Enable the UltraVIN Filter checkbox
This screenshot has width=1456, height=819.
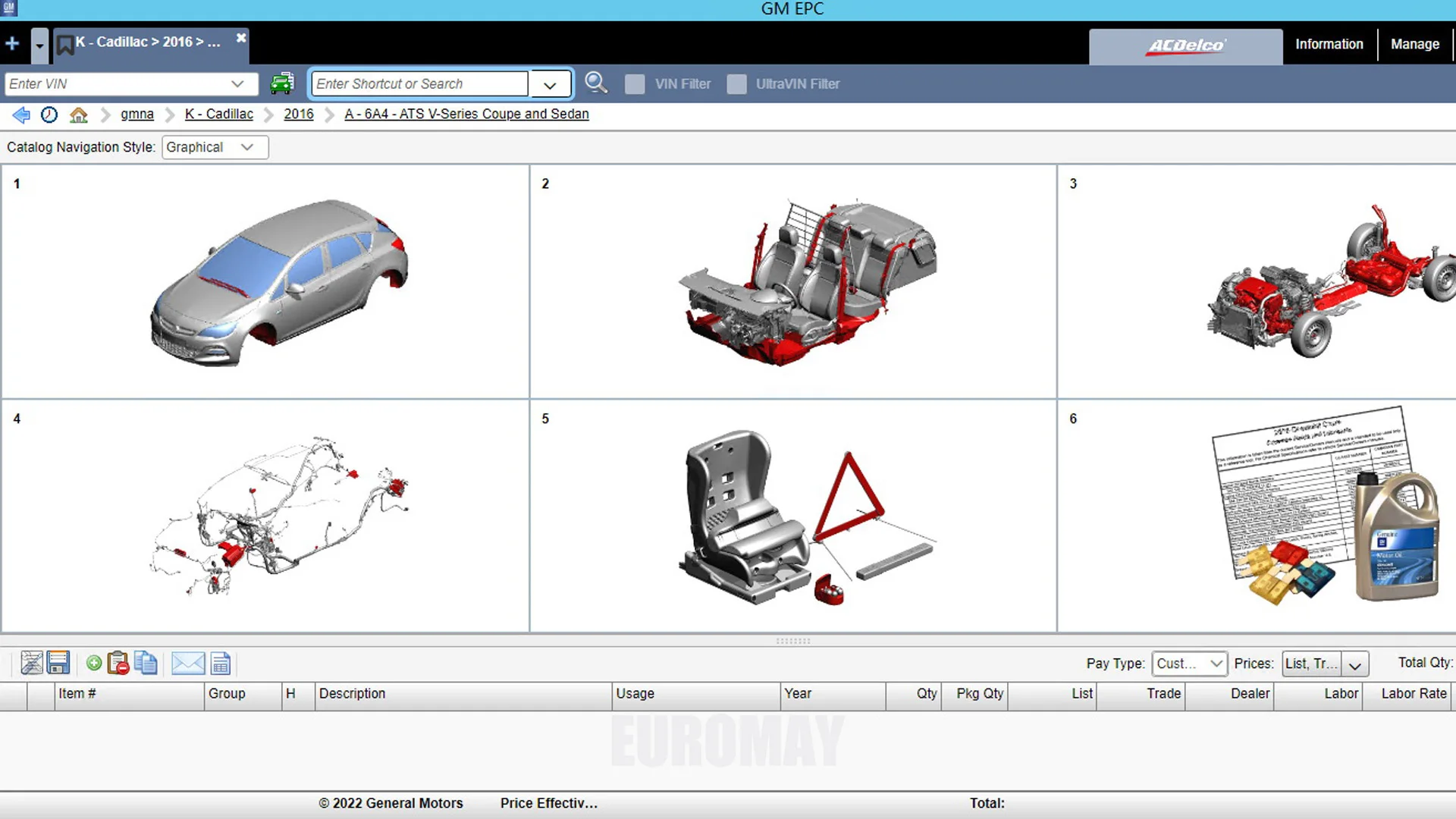coord(736,84)
